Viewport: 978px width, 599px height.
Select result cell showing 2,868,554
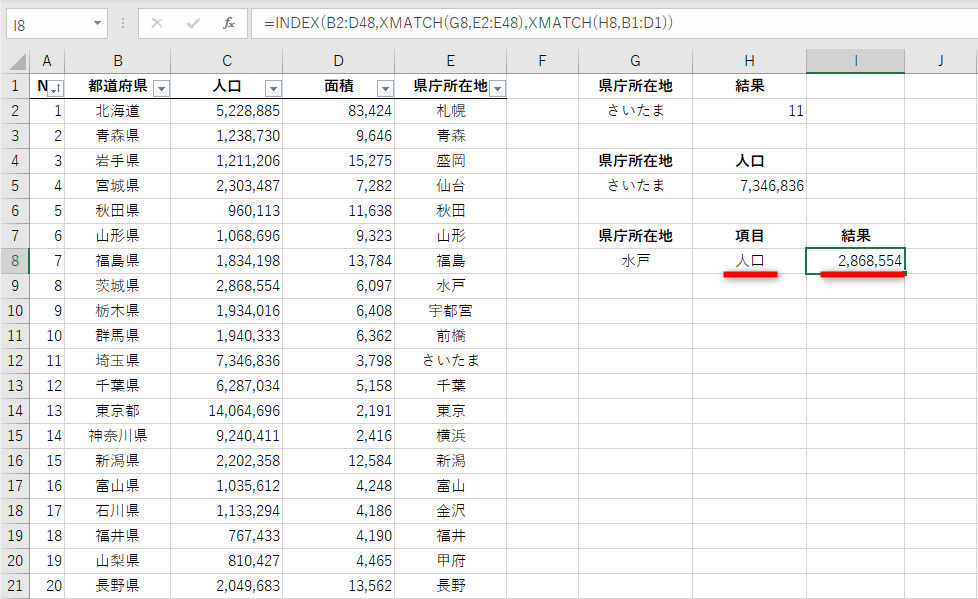(855, 260)
